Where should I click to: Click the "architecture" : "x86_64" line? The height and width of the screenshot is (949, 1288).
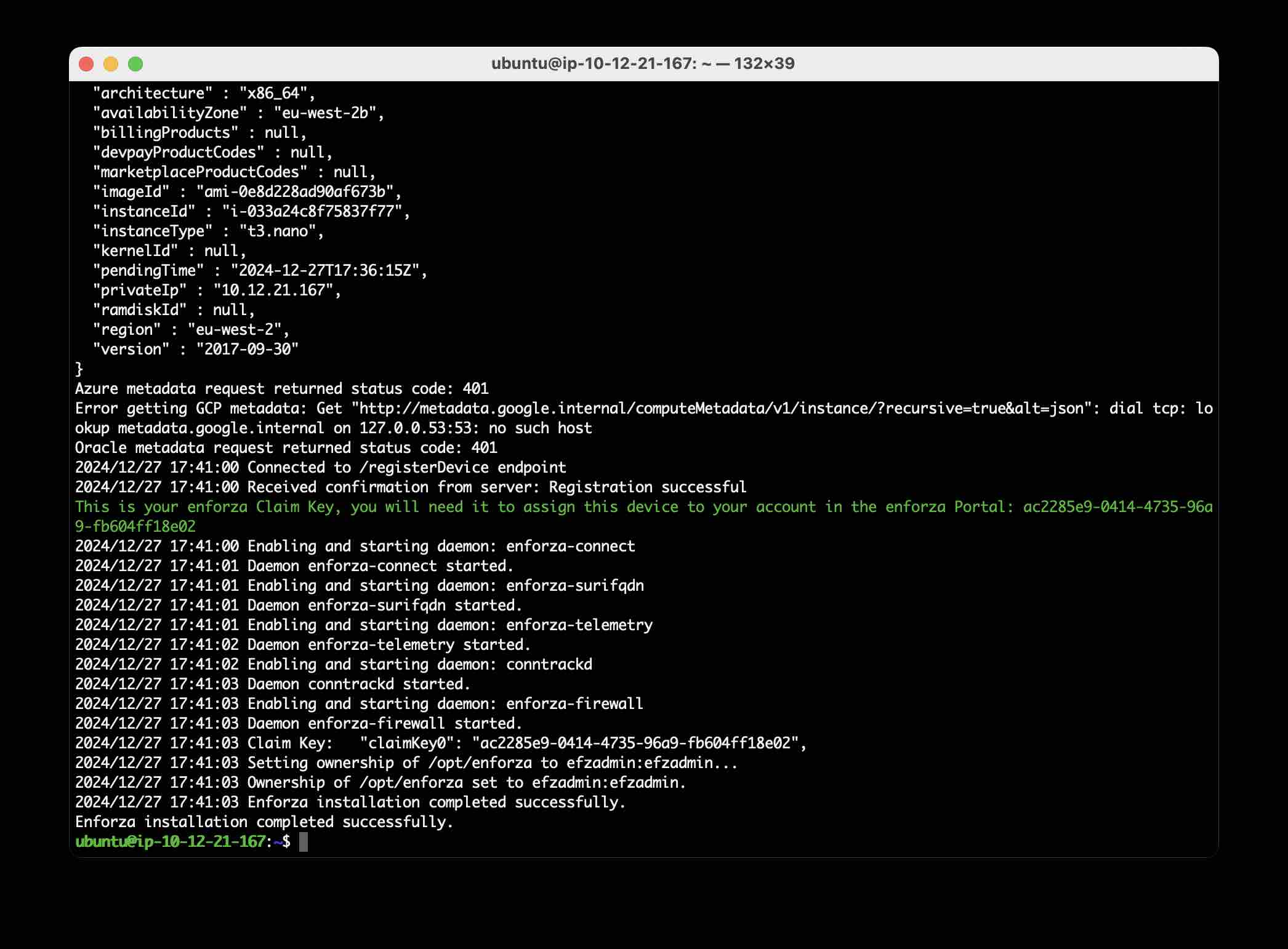pos(204,93)
